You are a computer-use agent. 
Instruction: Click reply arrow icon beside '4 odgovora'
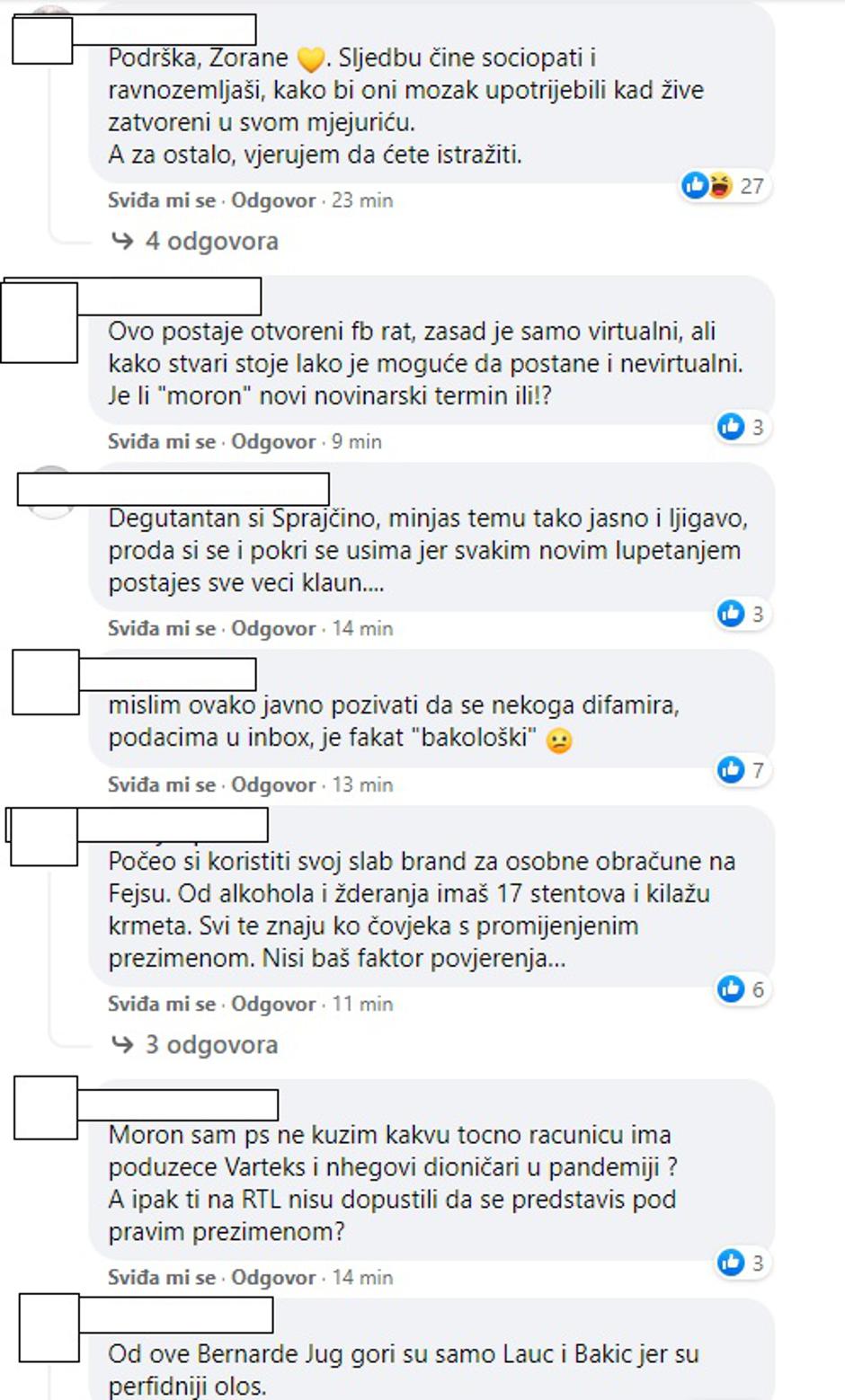tap(122, 241)
